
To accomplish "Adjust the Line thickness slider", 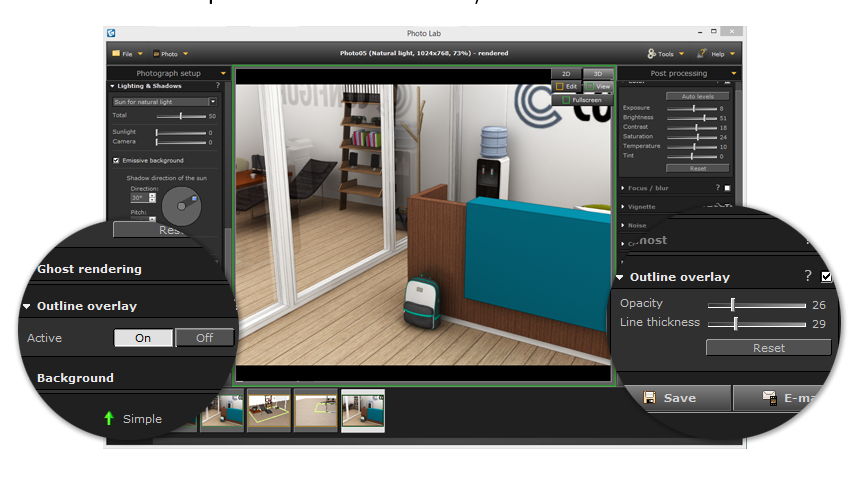I will (x=757, y=324).
